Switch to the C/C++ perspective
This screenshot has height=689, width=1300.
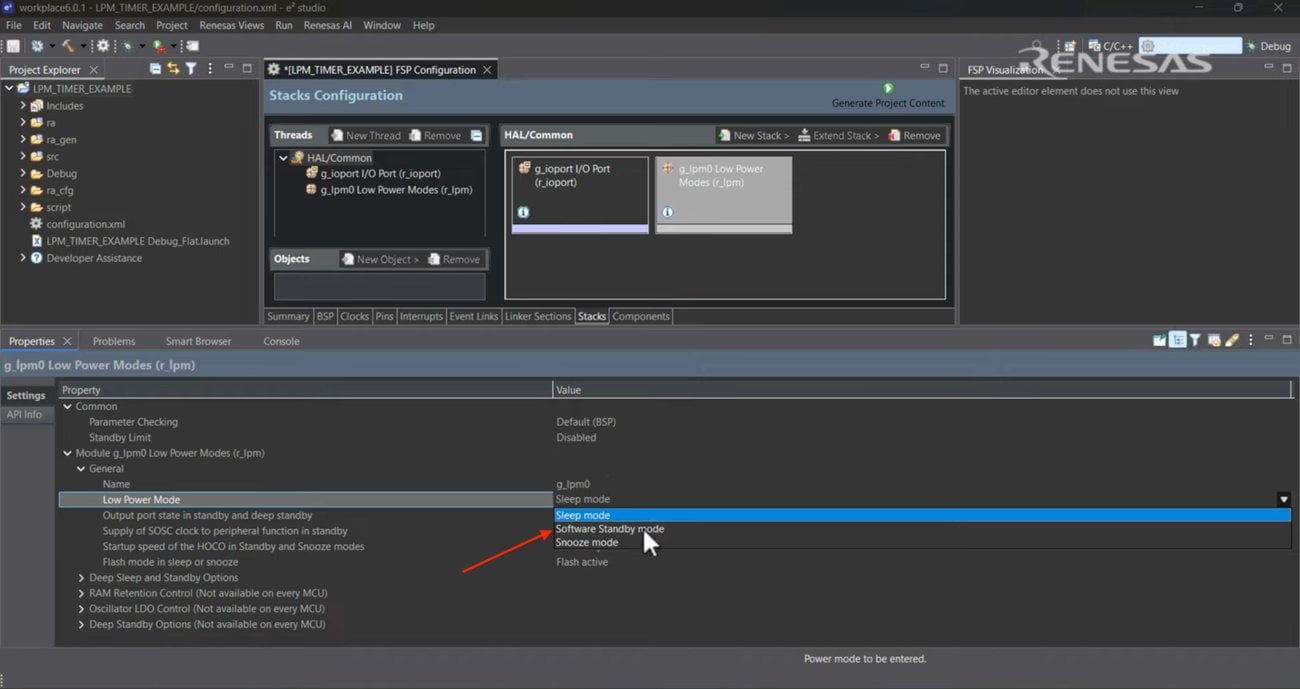click(1110, 46)
